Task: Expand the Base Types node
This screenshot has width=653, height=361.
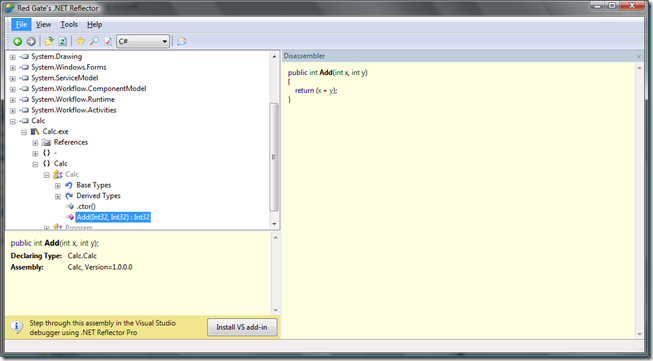Action: [x=58, y=186]
